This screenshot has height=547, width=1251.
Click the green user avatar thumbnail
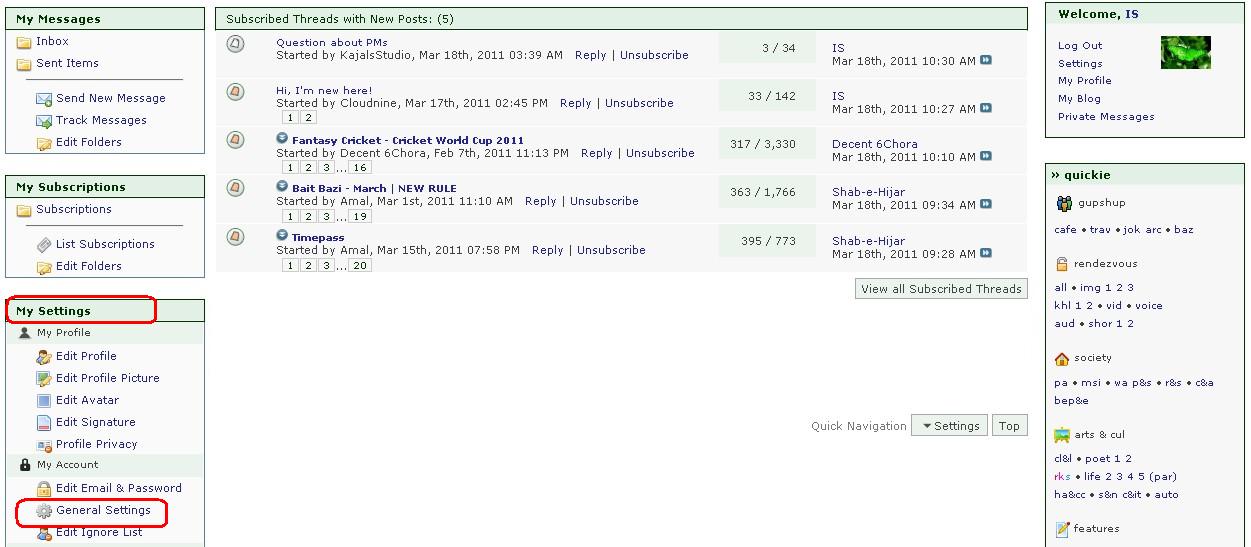tap(1185, 53)
